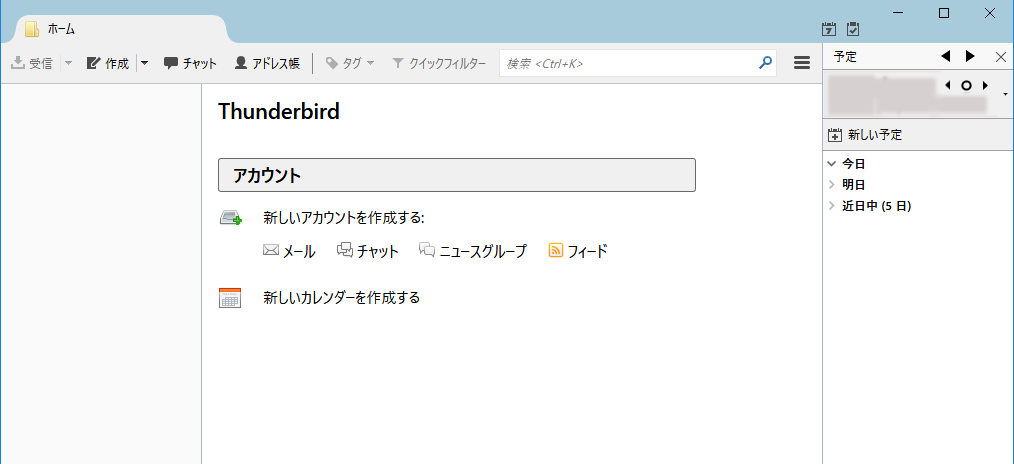Viewport: 1014px width, 464px height.
Task: Create a チャット account link
Action: pyautogui.click(x=368, y=251)
